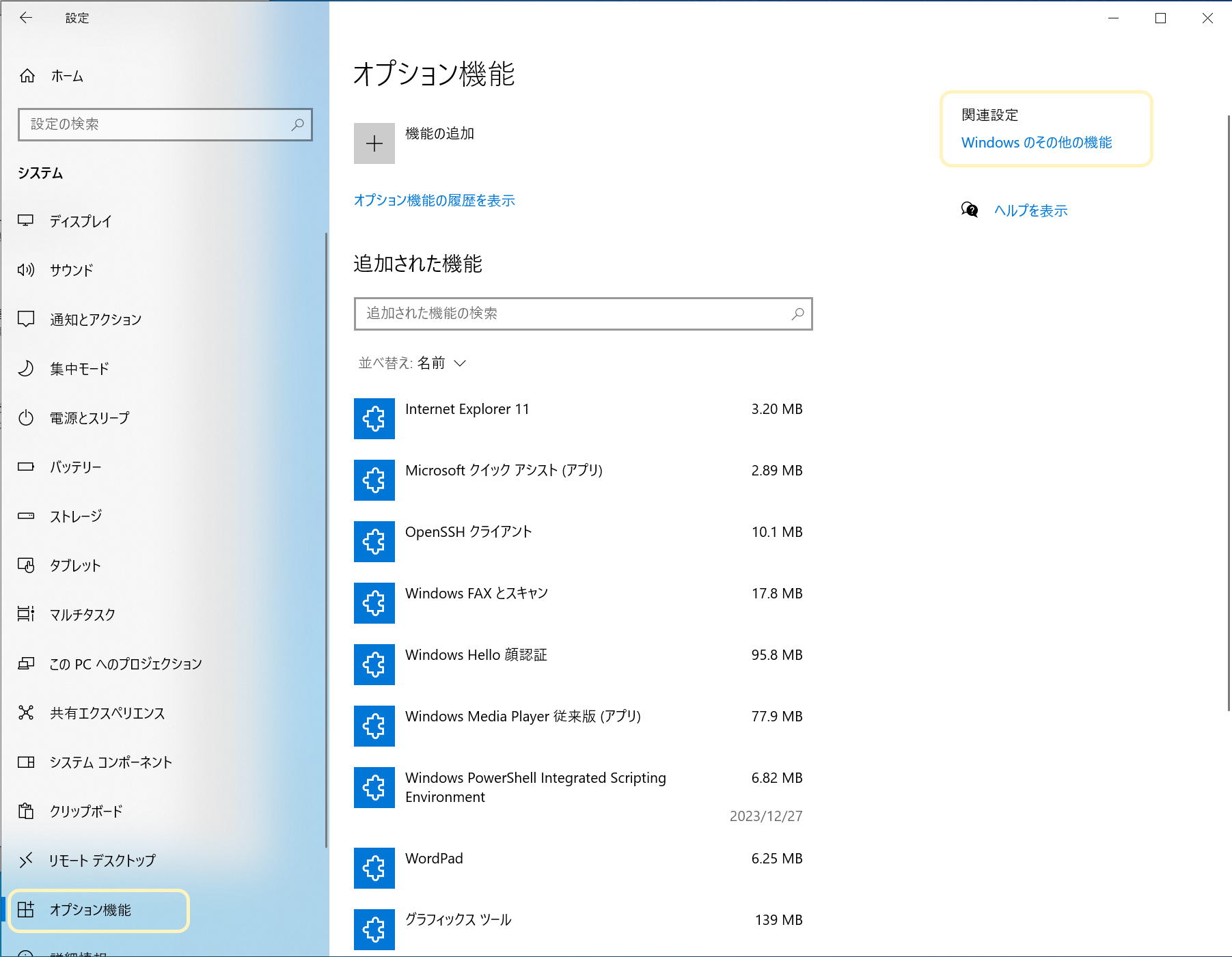The width and height of the screenshot is (1232, 957).
Task: Open 共有エクスペリエンス sharing icon
Action: [x=26, y=712]
